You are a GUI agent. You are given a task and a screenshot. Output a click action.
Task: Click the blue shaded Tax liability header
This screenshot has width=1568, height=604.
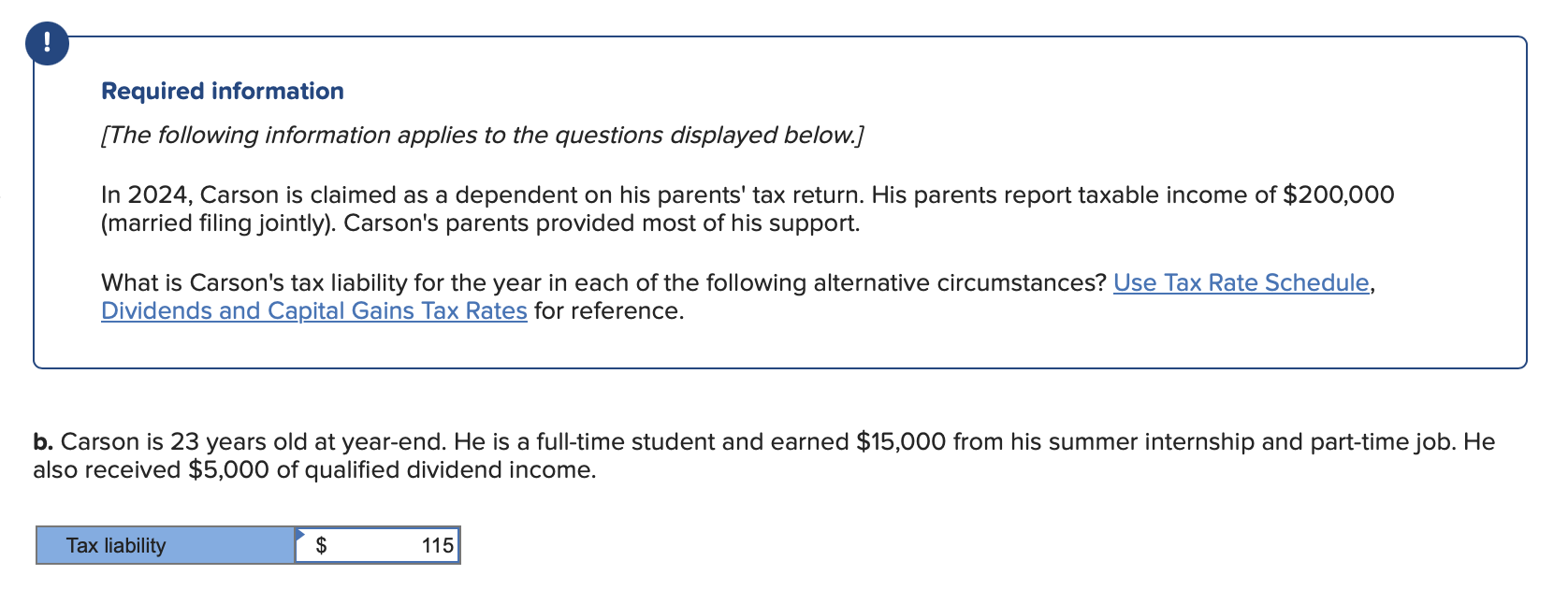(165, 545)
